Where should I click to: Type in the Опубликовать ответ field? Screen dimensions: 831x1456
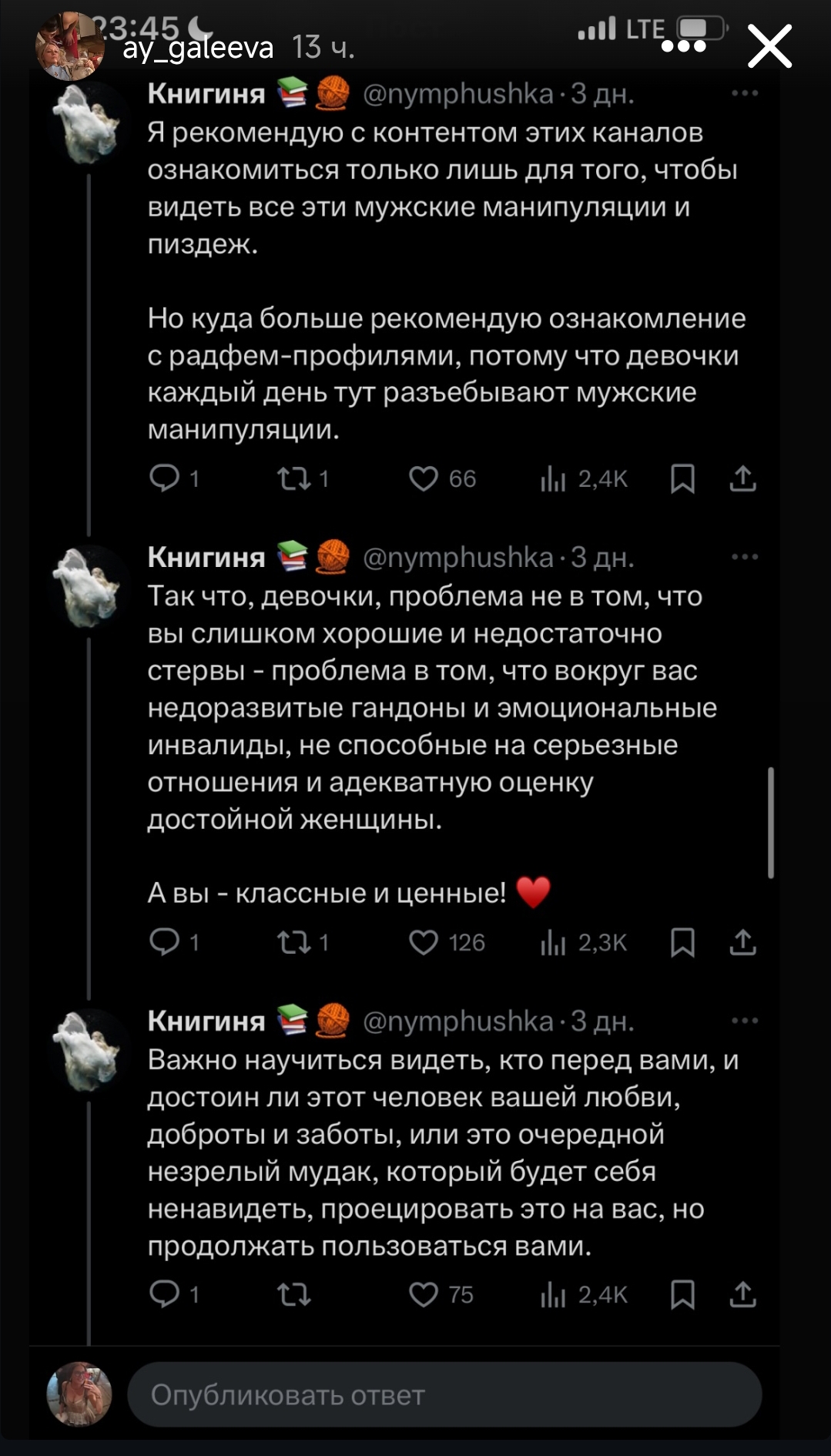point(444,1394)
